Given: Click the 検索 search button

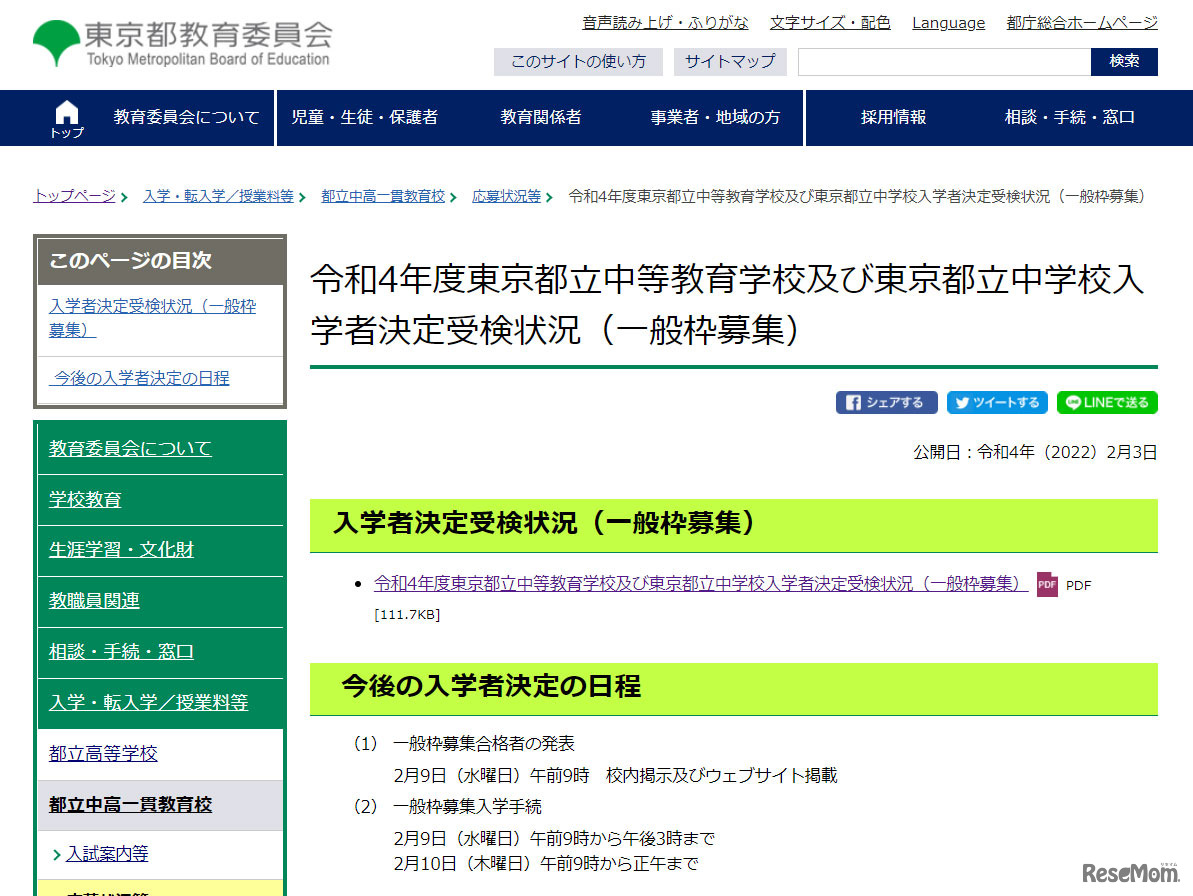Looking at the screenshot, I should point(1124,62).
